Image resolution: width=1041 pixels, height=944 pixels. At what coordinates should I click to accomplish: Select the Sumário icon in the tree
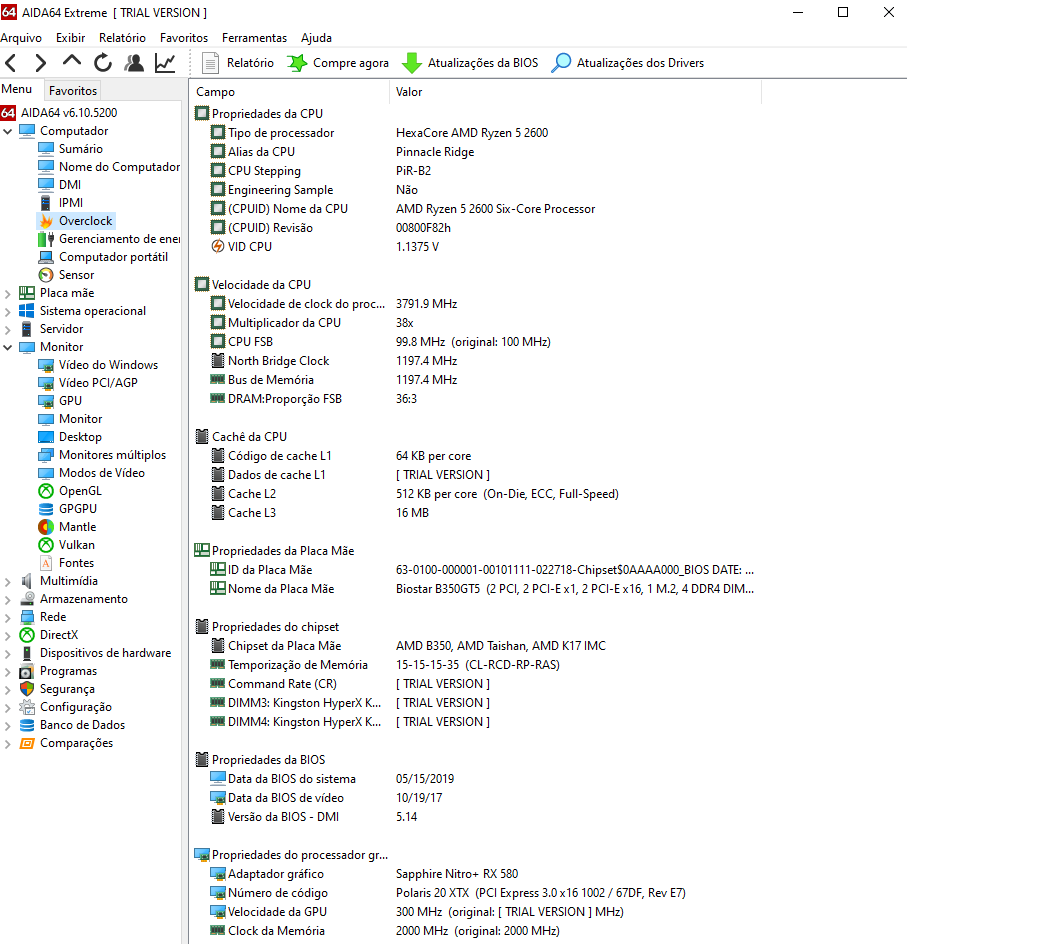coord(46,149)
